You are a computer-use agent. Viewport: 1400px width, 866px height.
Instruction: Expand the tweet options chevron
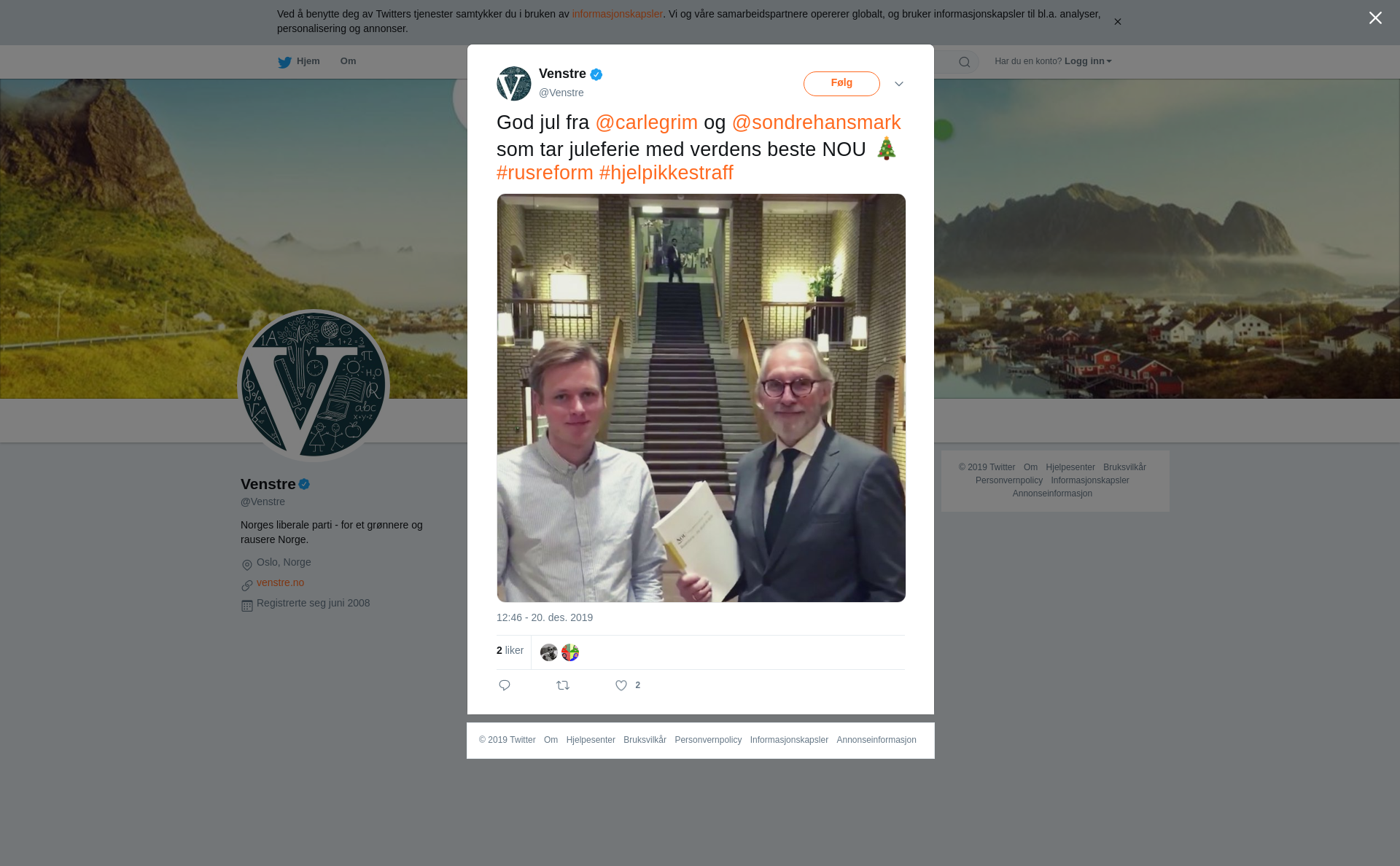(x=899, y=84)
